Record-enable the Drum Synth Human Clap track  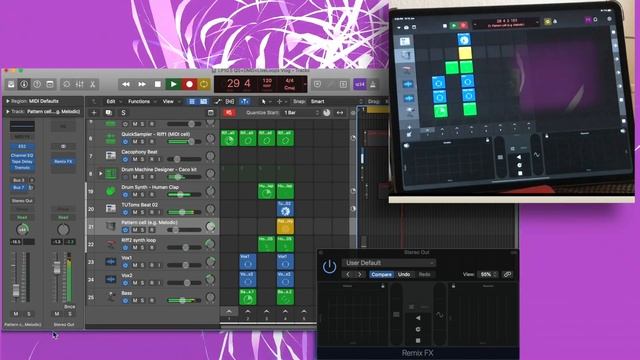tap(151, 195)
